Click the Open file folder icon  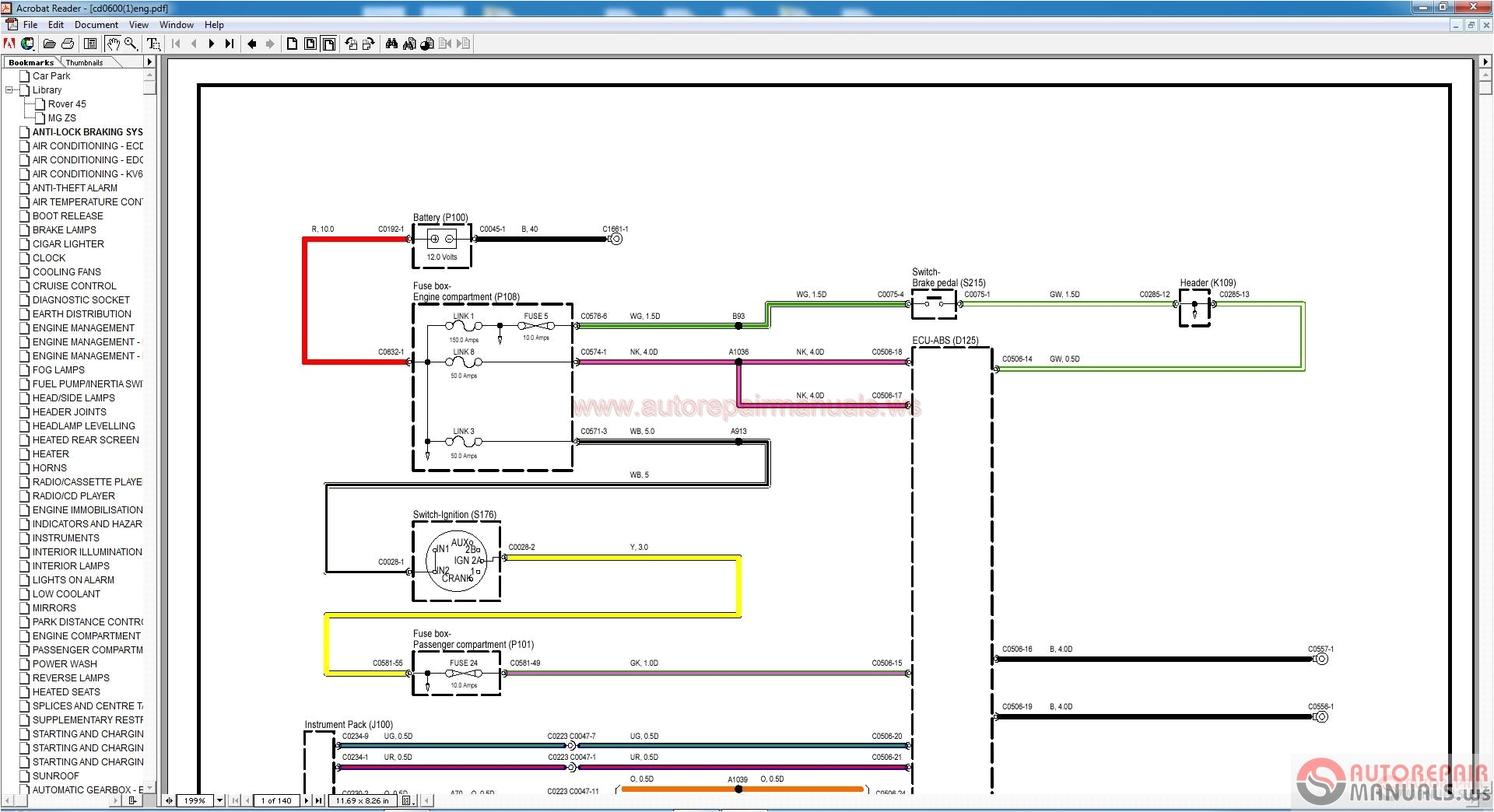(x=49, y=44)
